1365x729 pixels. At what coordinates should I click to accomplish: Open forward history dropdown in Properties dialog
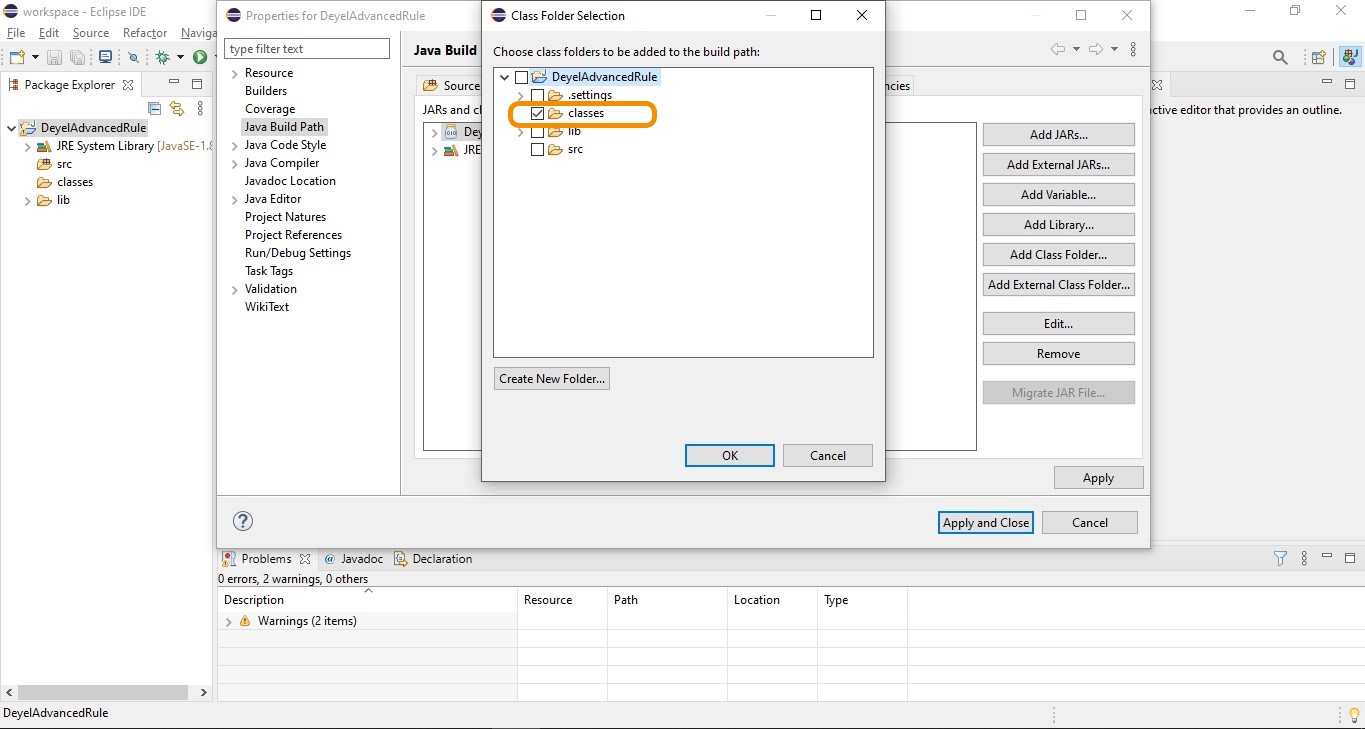click(x=1114, y=49)
